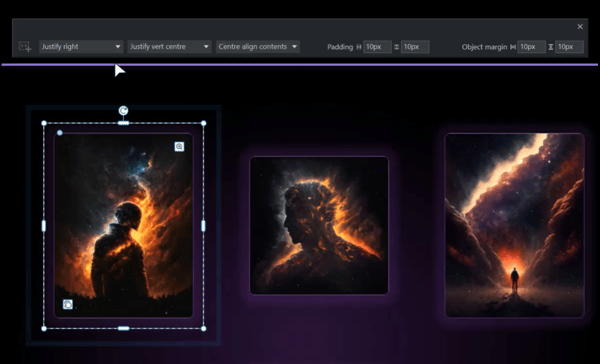Viewport: 600px width, 364px height.
Task: Click the rotate handle above selection
Action: pos(123,111)
